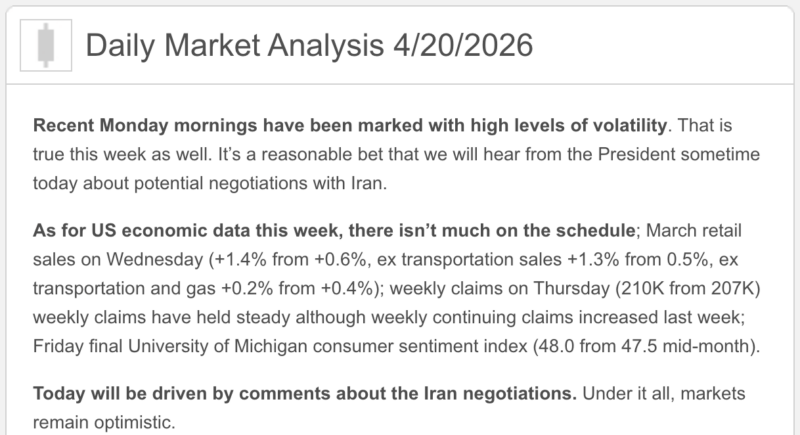Click the bold Iran negotiations comments sentence

click(x=305, y=391)
